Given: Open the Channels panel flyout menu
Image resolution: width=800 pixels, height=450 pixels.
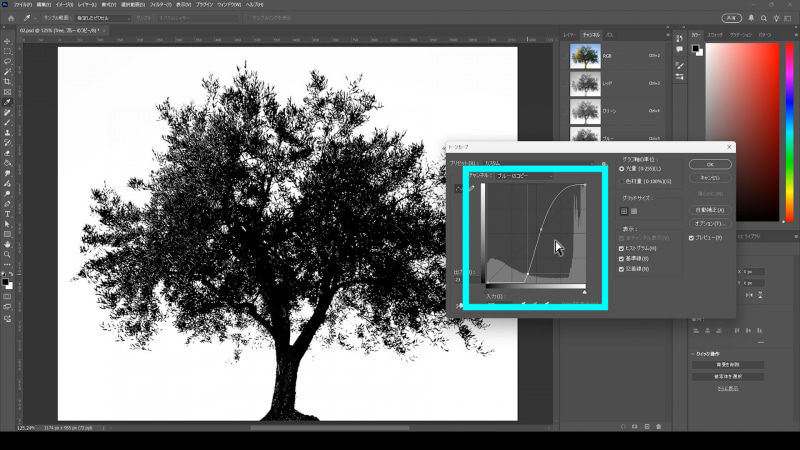Looking at the screenshot, I should click(x=667, y=35).
